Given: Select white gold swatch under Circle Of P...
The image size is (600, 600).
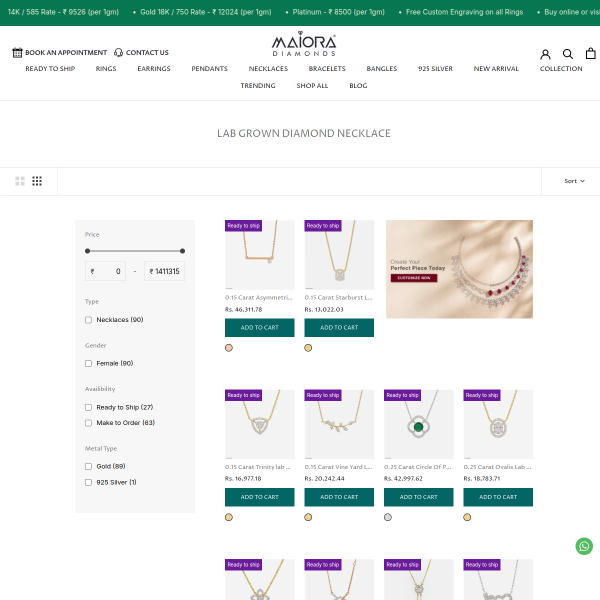Looking at the screenshot, I should coord(388,517).
